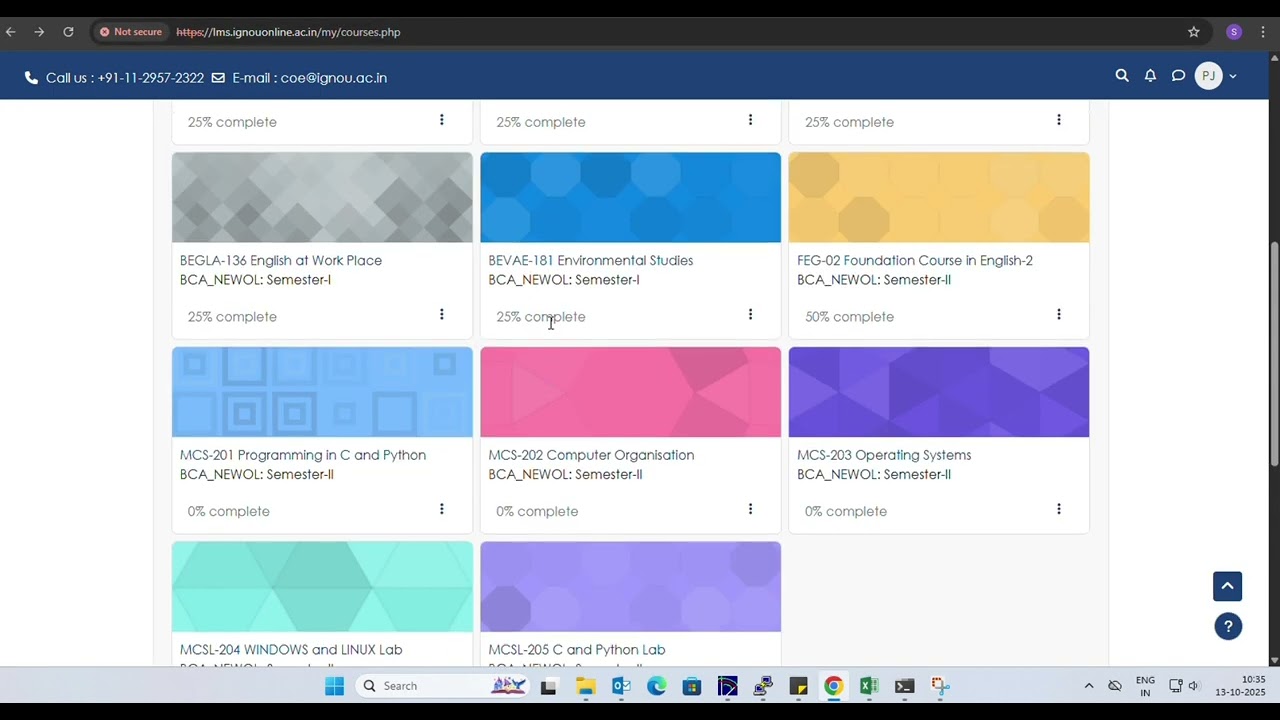This screenshot has height=720, width=1280.
Task: Click the purple MCS-203 course banner image
Action: pyautogui.click(x=939, y=392)
